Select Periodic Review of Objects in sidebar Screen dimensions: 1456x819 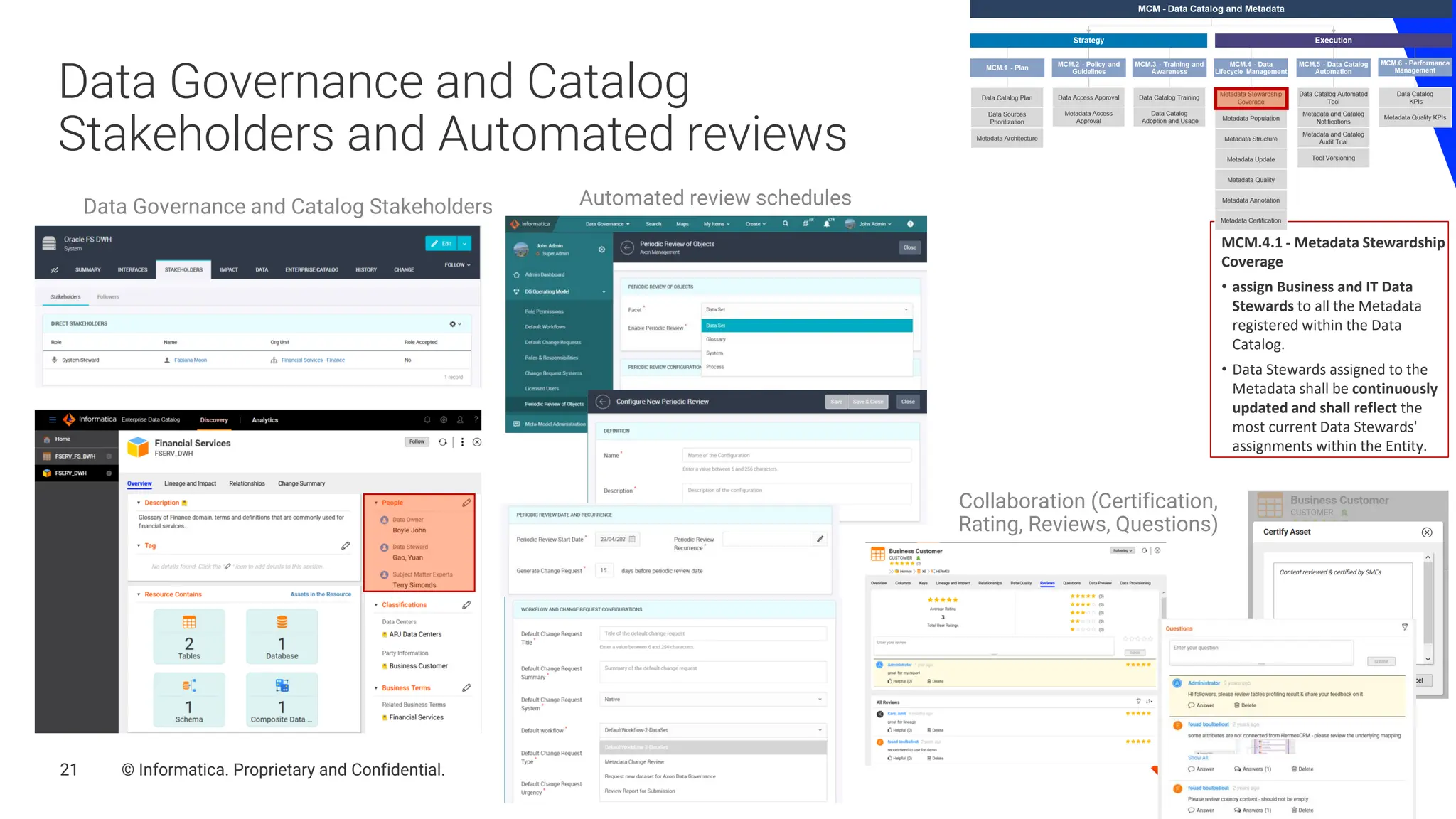coord(554,404)
